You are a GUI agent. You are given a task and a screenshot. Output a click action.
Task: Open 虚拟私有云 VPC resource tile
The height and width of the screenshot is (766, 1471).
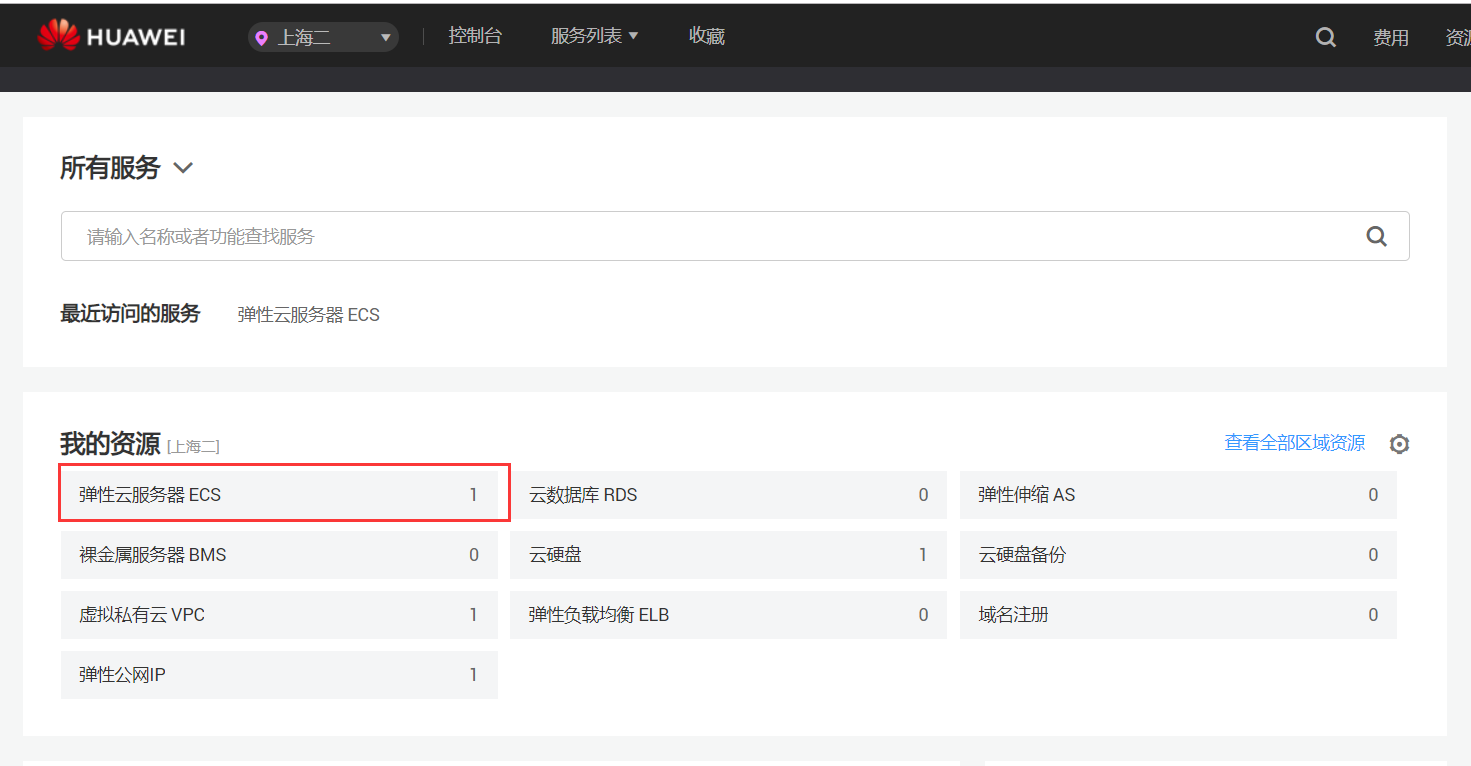click(279, 615)
